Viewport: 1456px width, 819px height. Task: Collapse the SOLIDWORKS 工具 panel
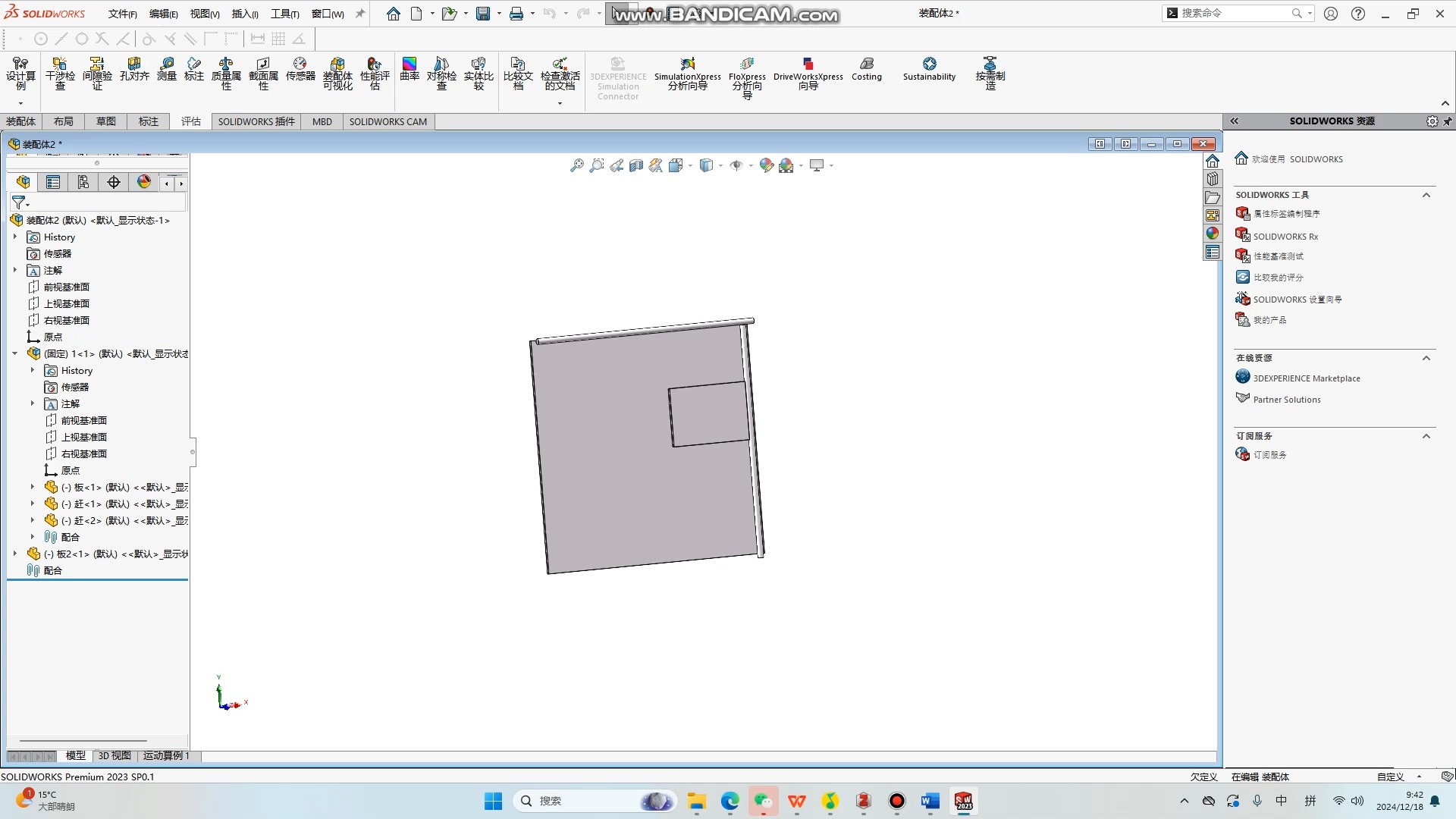pyautogui.click(x=1426, y=195)
